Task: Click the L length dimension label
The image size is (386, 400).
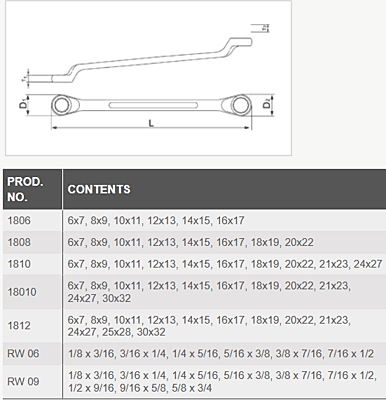Action: (x=151, y=123)
